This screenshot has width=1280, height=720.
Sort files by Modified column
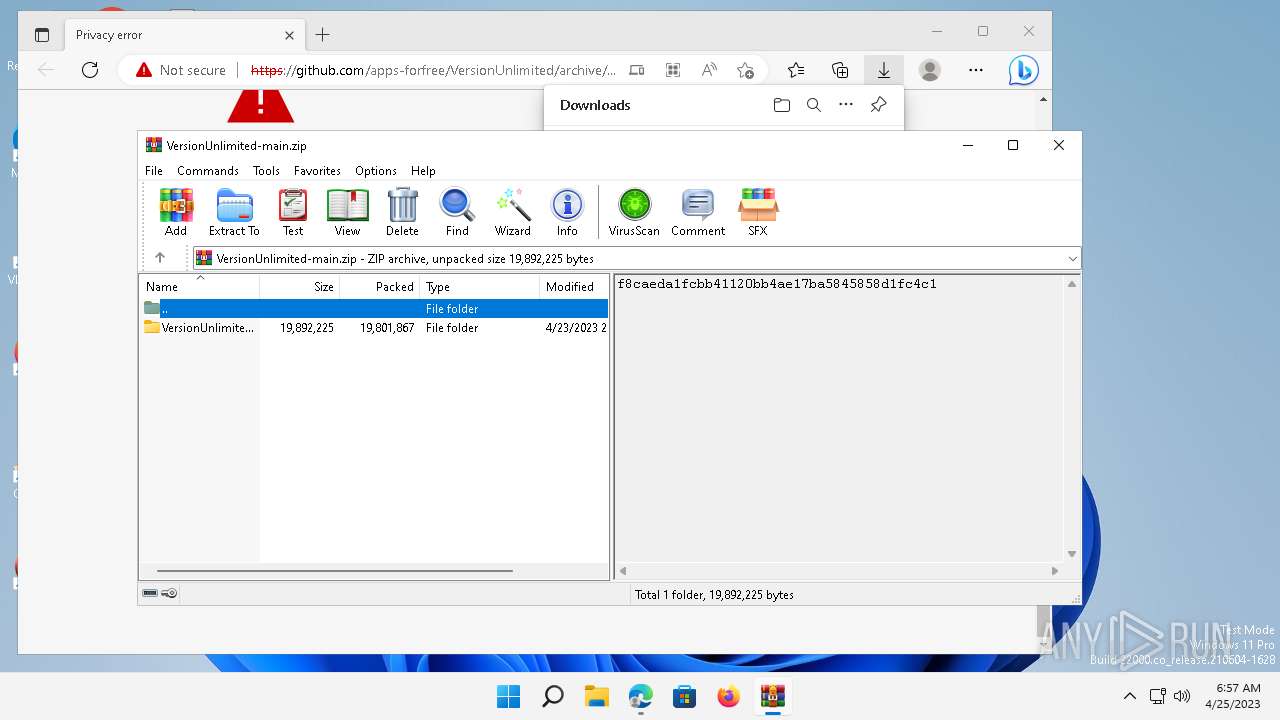pos(573,287)
